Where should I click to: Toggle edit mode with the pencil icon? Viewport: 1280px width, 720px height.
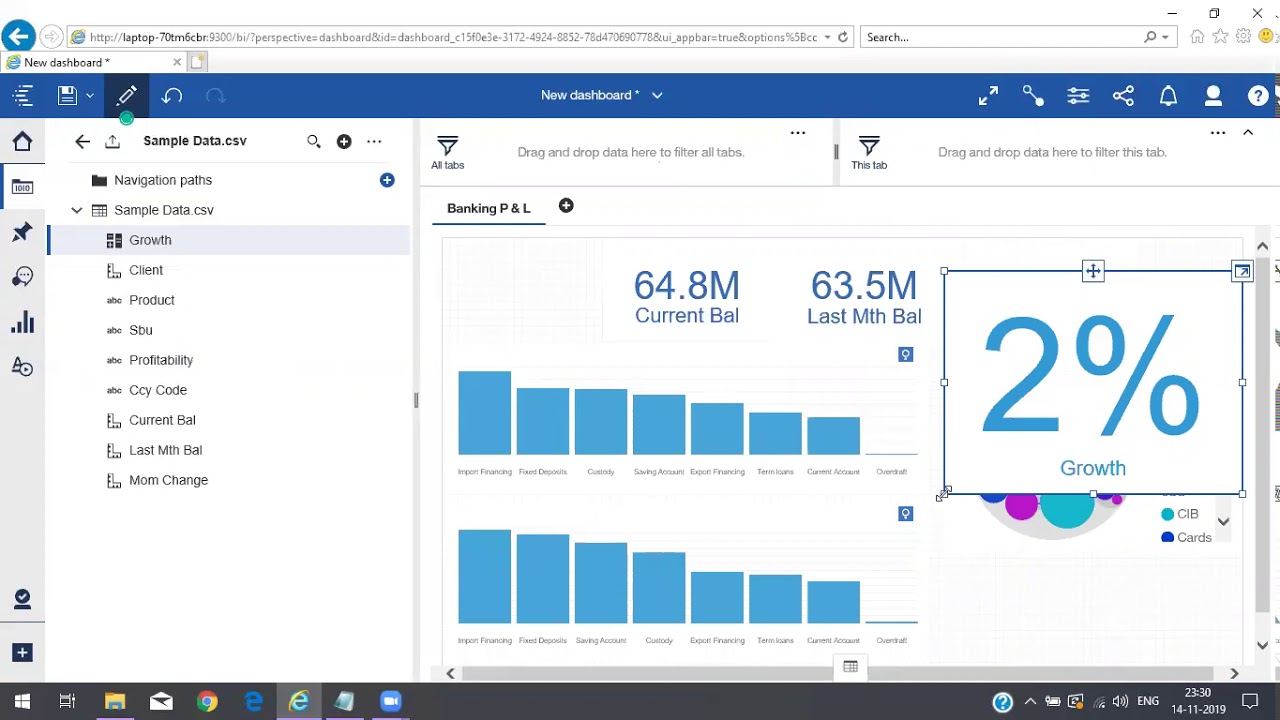tap(126, 96)
